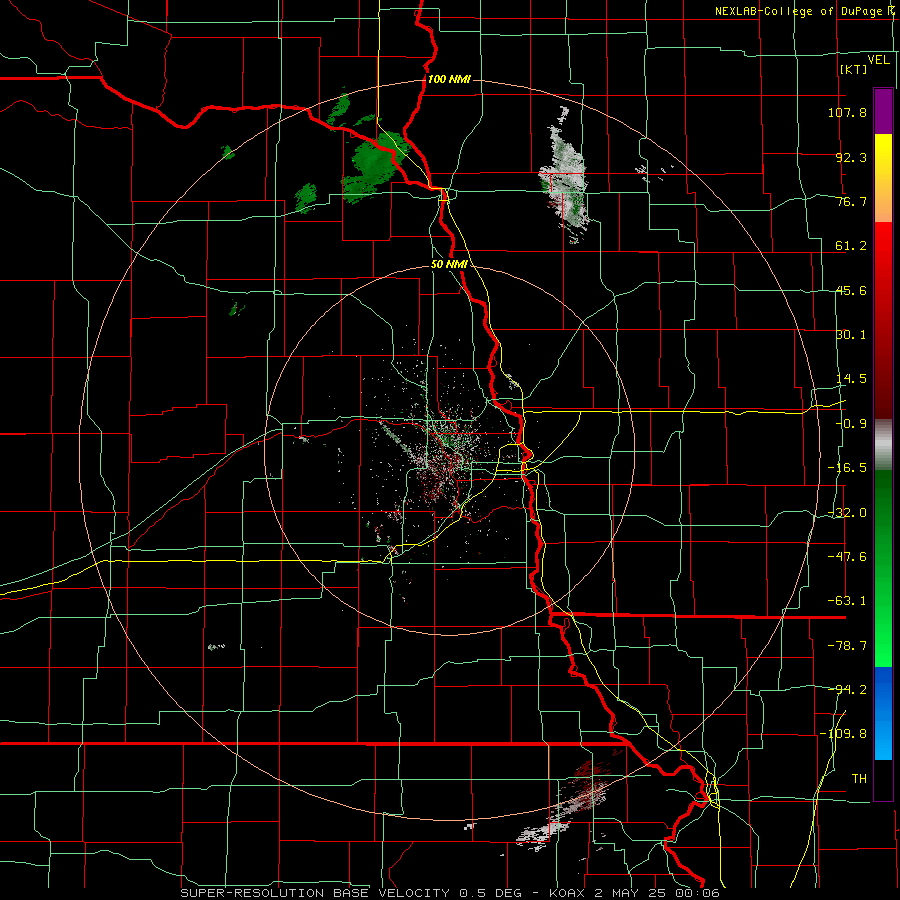The width and height of the screenshot is (900, 900).
Task: Select the -0.9 scale label
Action: click(851, 424)
